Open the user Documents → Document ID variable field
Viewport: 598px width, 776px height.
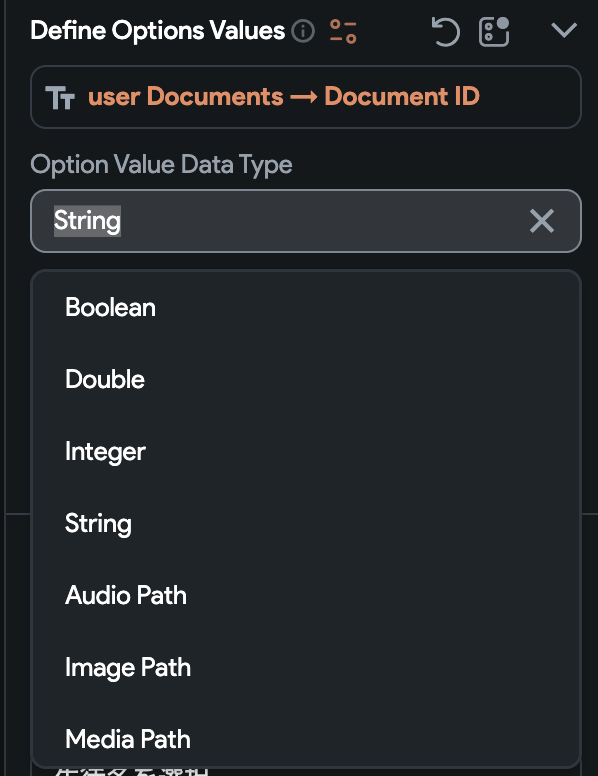click(305, 97)
